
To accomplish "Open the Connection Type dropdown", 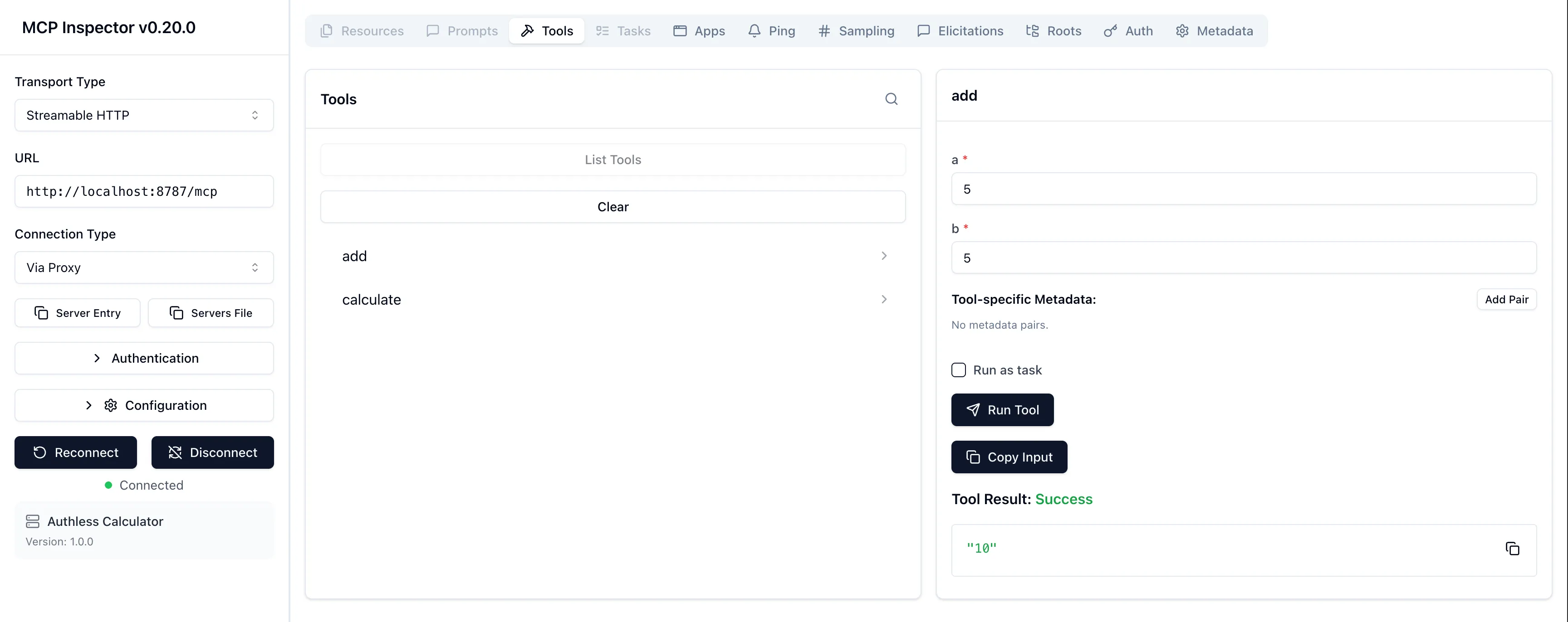I will [x=144, y=267].
